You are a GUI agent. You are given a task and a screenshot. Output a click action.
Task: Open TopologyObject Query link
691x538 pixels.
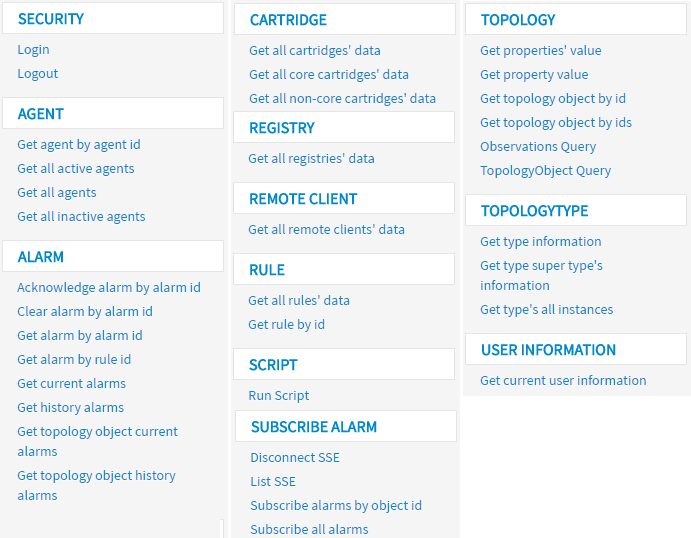pyautogui.click(x=545, y=171)
